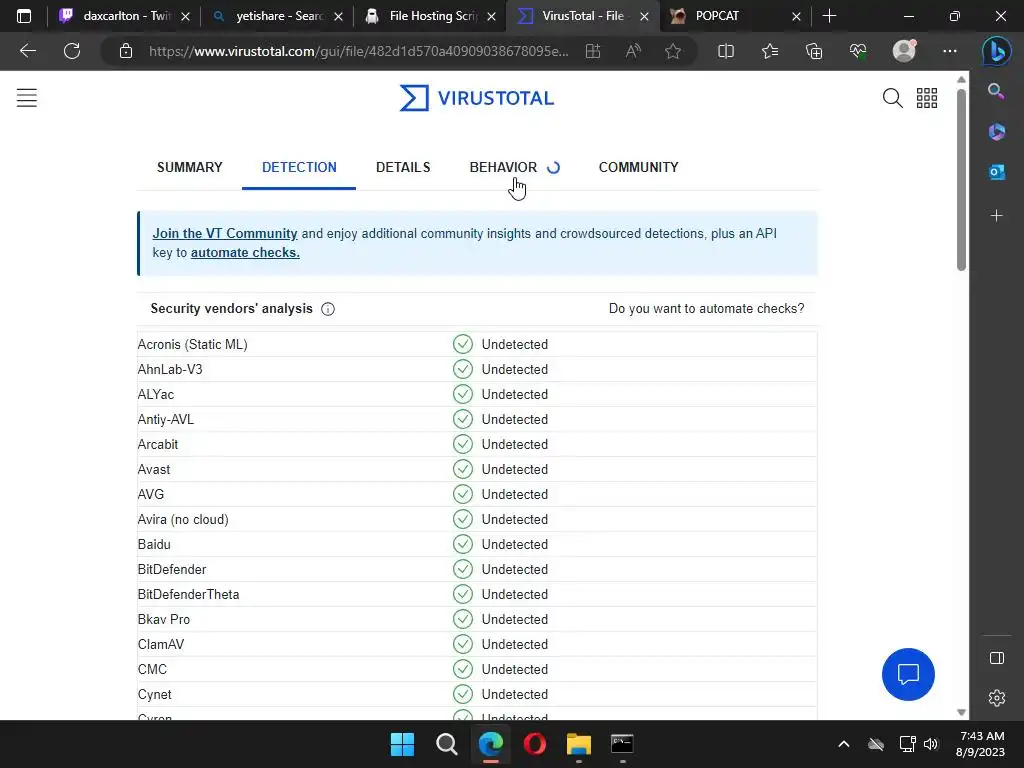Image resolution: width=1024 pixels, height=768 pixels.
Task: Open Browser essentials heart icon
Action: (x=858, y=51)
